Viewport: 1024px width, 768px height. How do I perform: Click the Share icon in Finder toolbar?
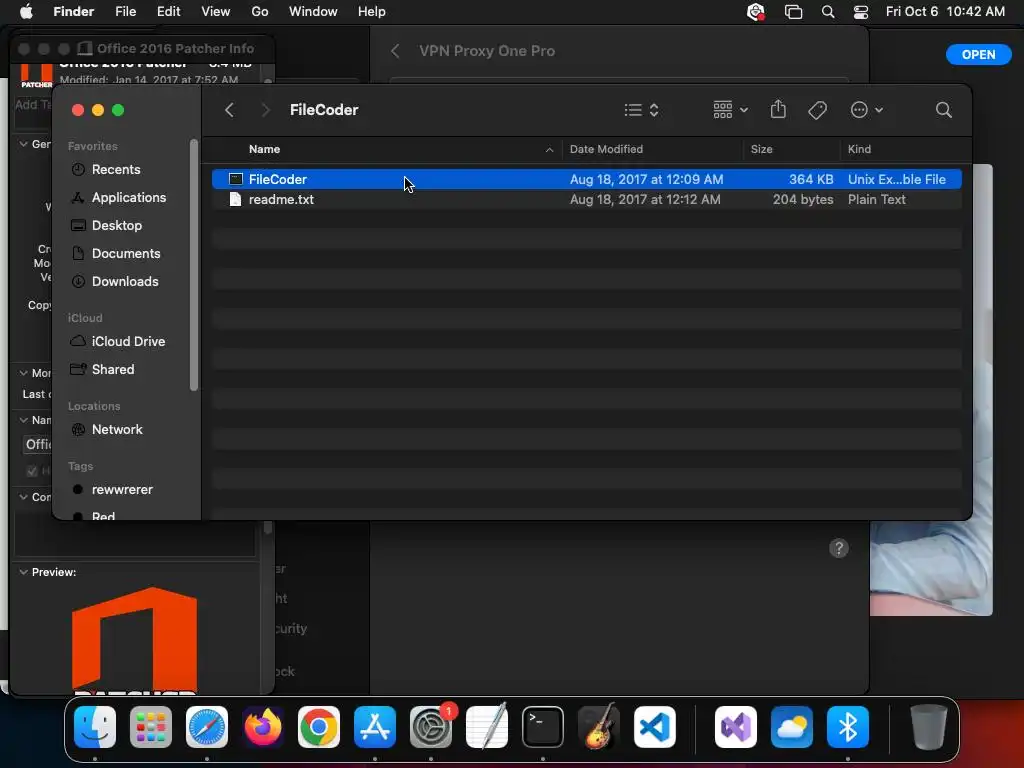click(778, 109)
